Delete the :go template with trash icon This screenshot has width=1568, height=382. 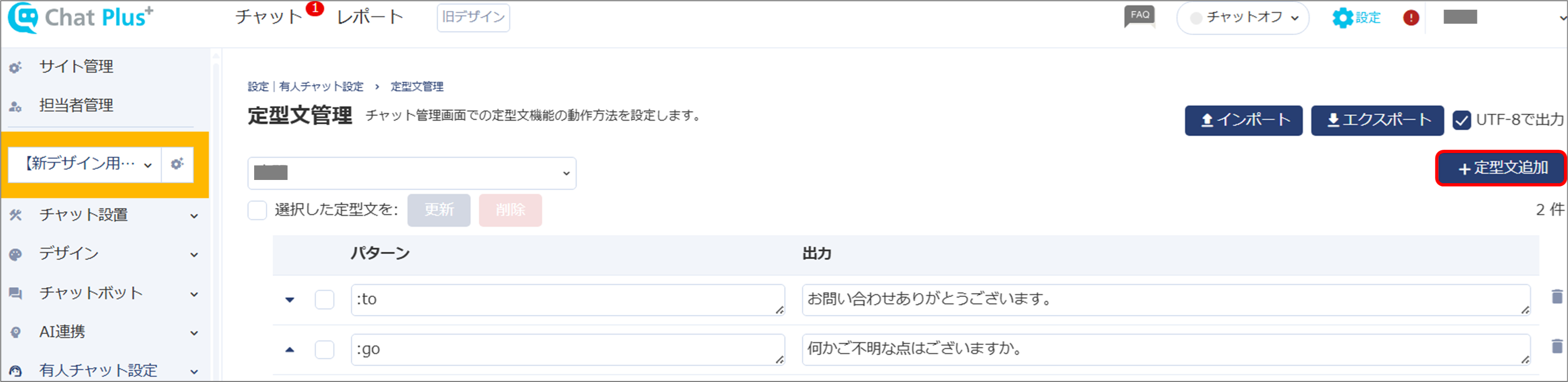(1557, 346)
